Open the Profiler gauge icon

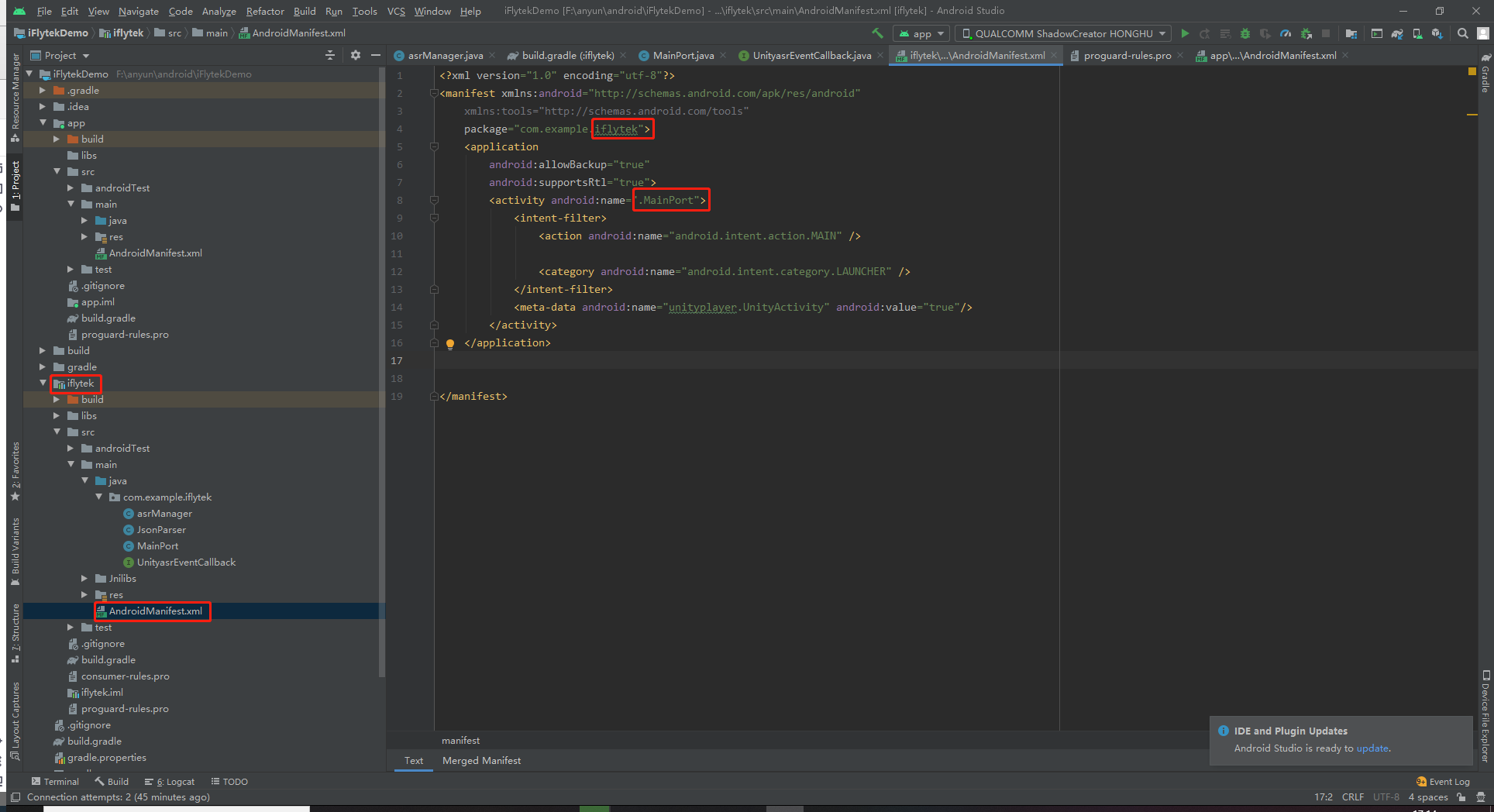(1286, 33)
